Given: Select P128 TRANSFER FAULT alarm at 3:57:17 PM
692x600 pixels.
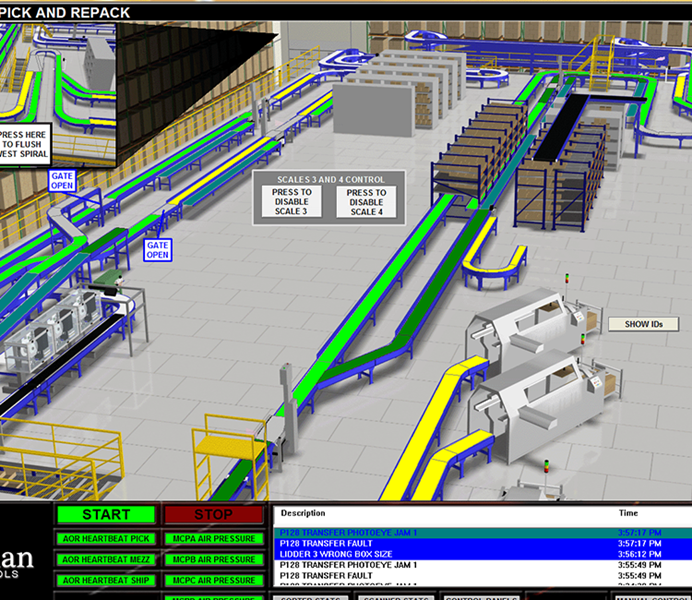Looking at the screenshot, I should click(483, 544).
